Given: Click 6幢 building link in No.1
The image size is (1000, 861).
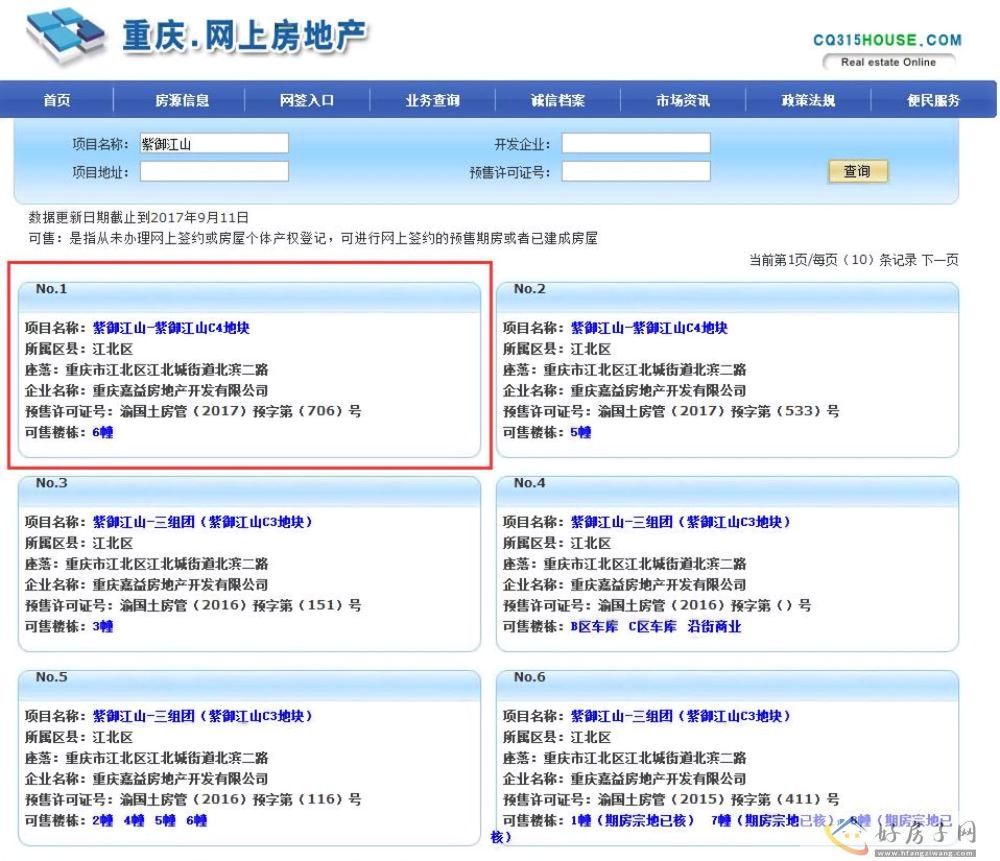Looking at the screenshot, I should tap(102, 433).
